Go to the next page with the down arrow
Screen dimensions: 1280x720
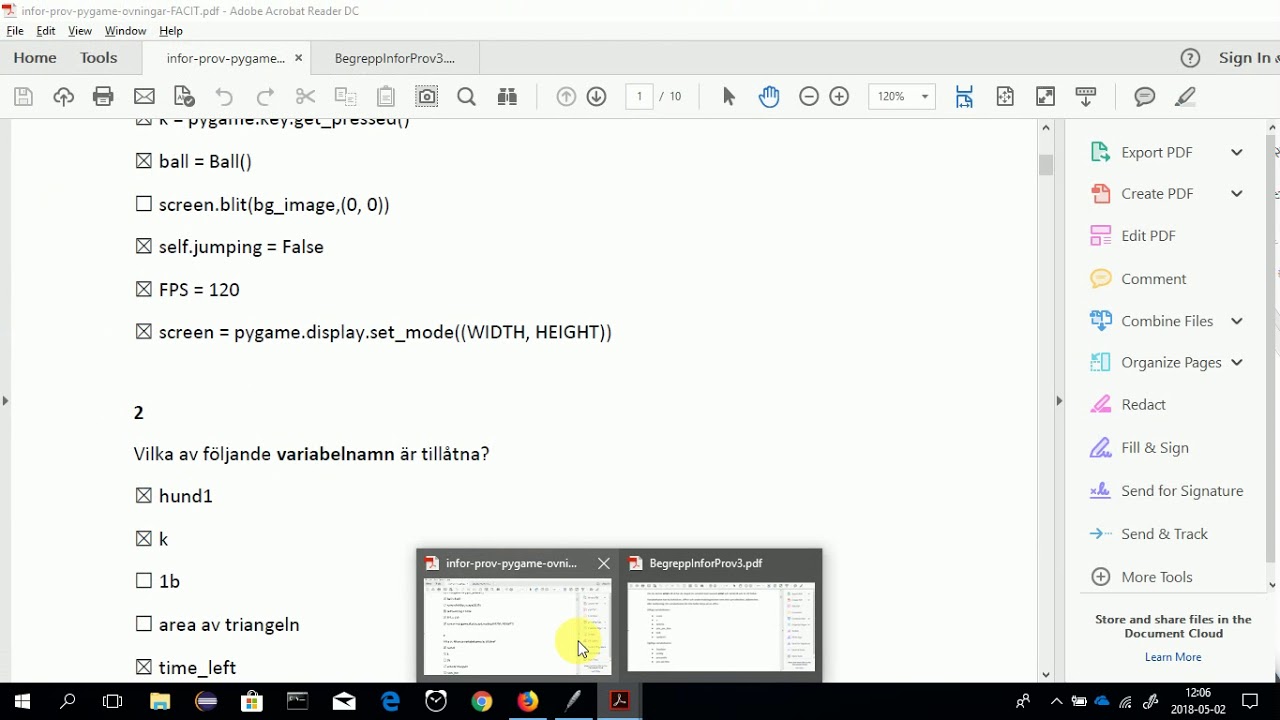(597, 97)
